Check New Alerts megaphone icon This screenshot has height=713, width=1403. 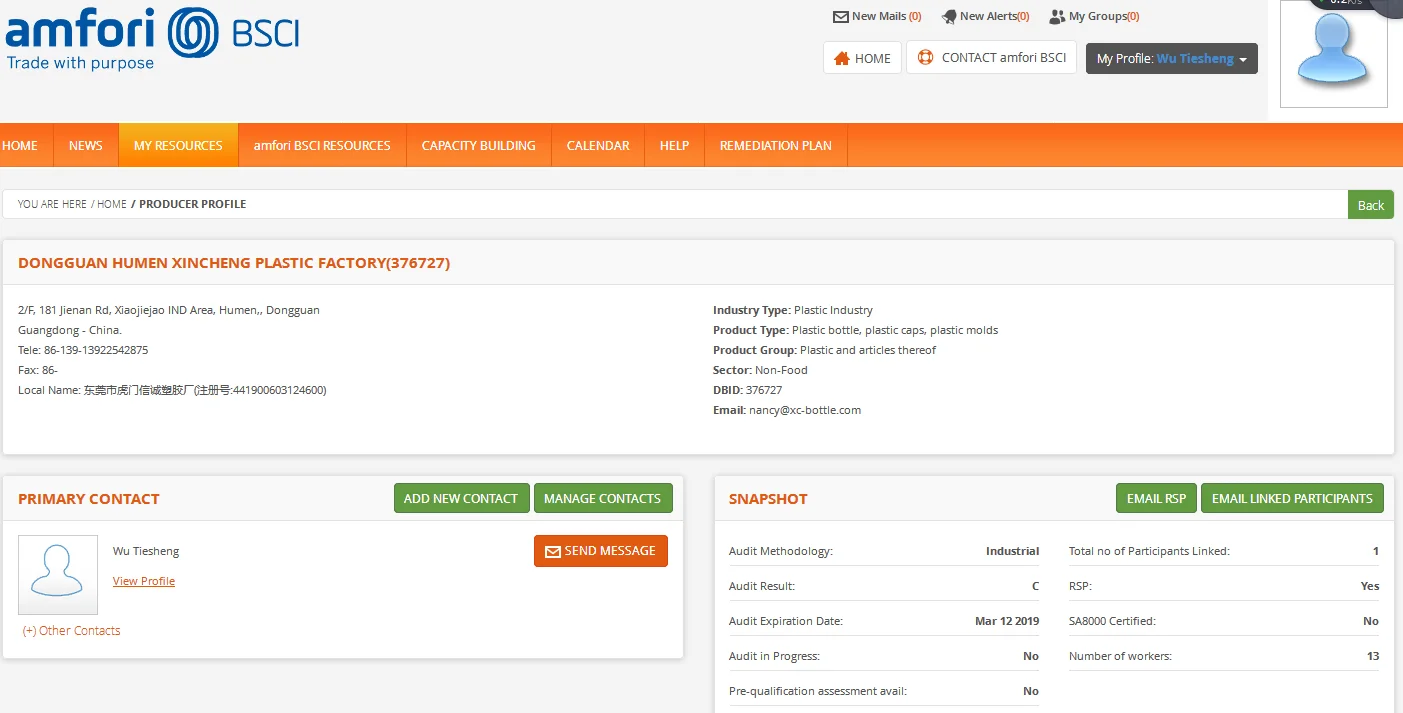pyautogui.click(x=949, y=17)
